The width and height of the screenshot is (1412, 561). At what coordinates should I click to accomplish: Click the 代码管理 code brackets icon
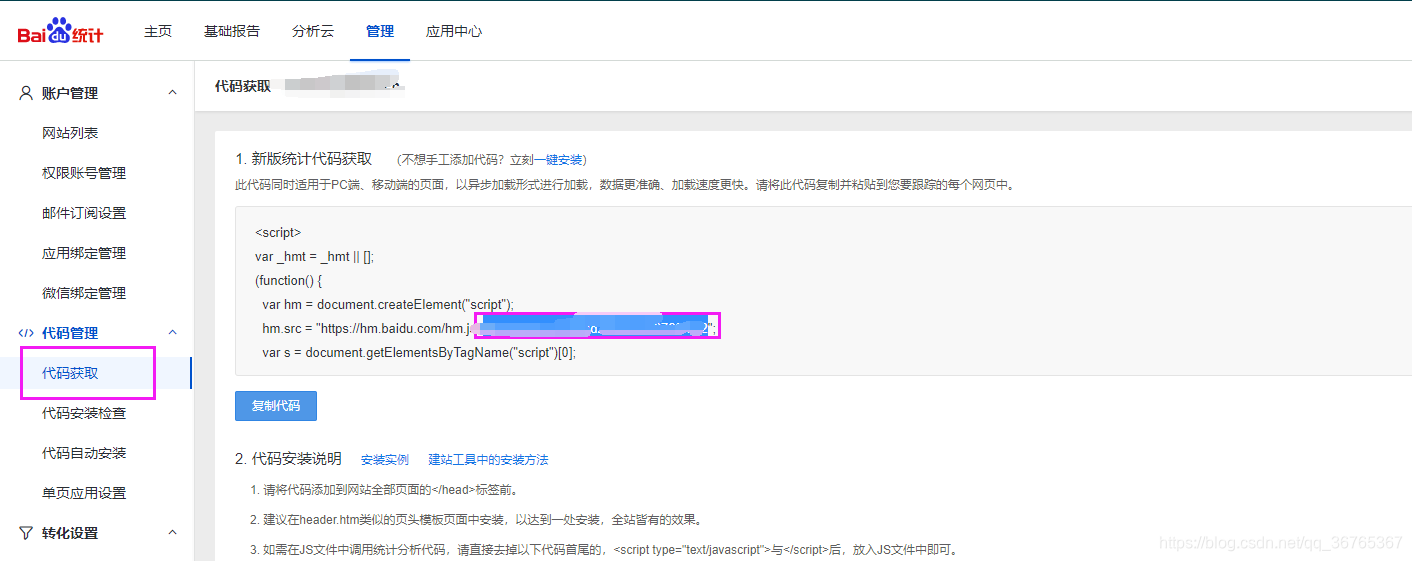tap(26, 333)
